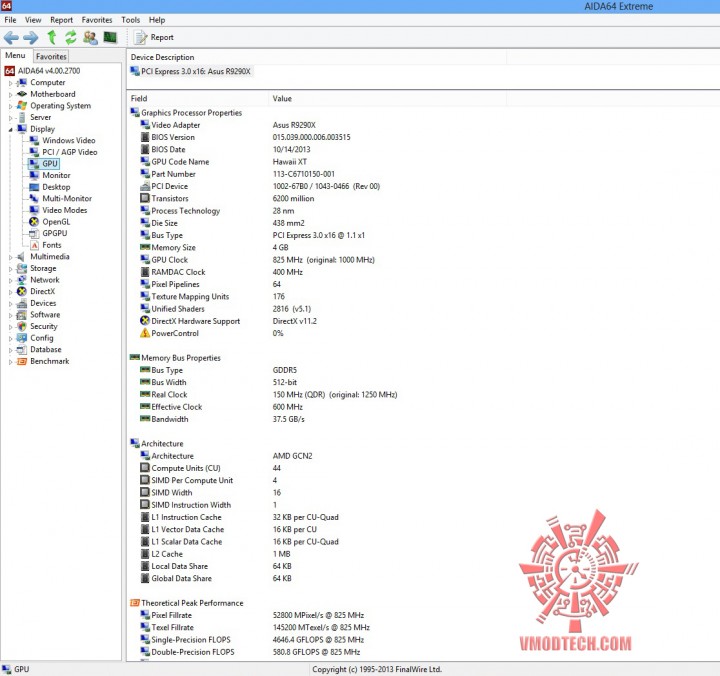Click the Forward arrow toolbar icon
Screen dimensions: 720x676
point(31,38)
